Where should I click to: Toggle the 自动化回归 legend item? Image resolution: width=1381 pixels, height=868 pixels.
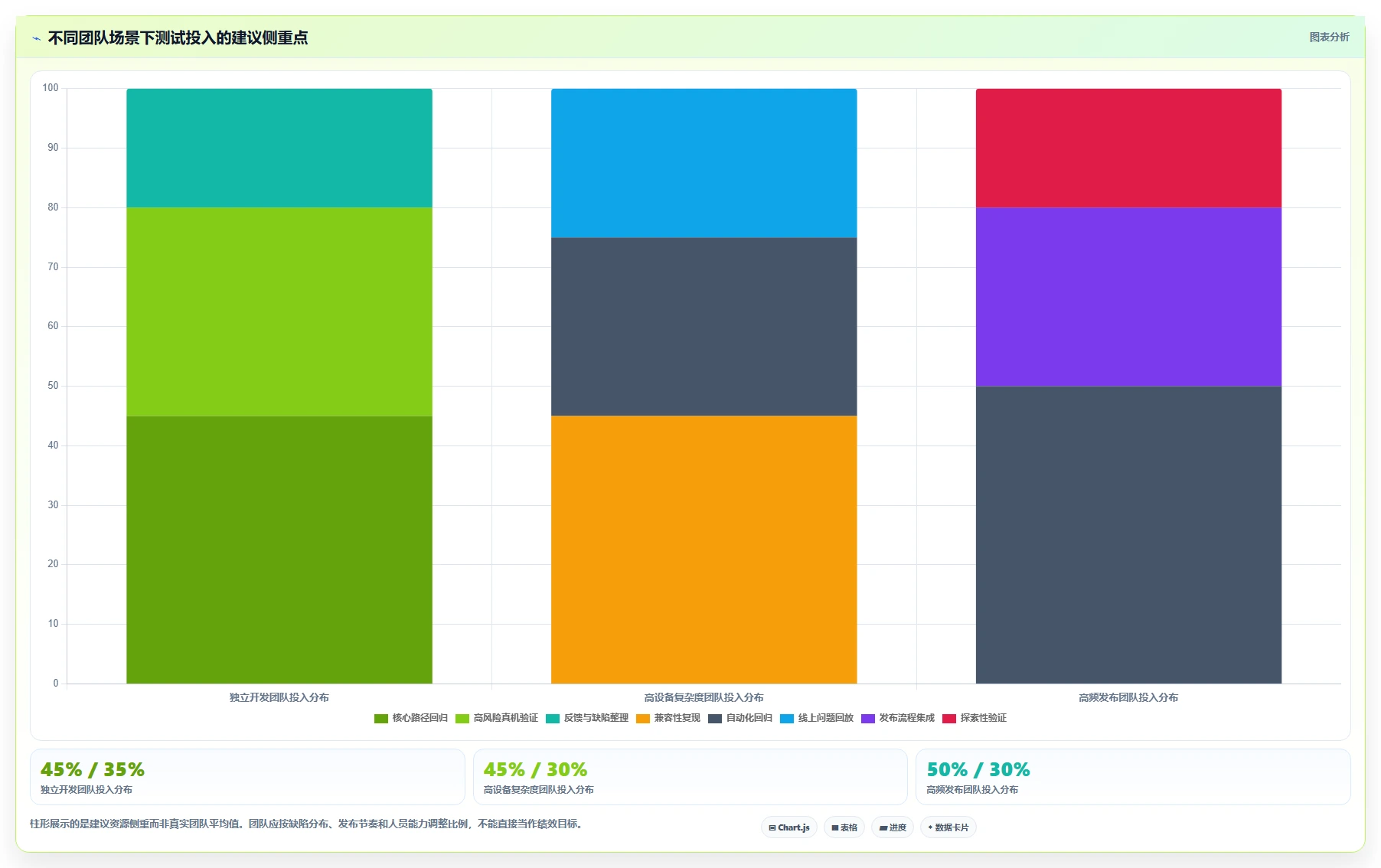pyautogui.click(x=740, y=718)
